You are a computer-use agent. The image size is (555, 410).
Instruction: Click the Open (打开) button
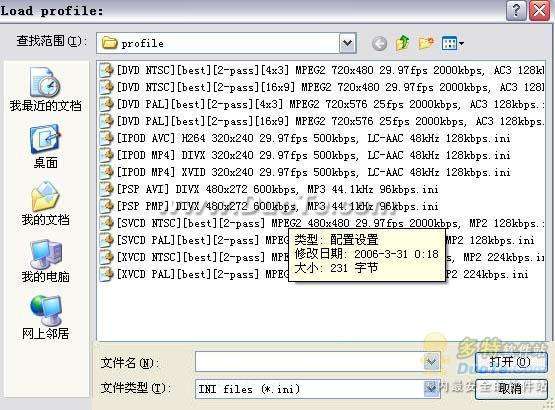pos(511,362)
